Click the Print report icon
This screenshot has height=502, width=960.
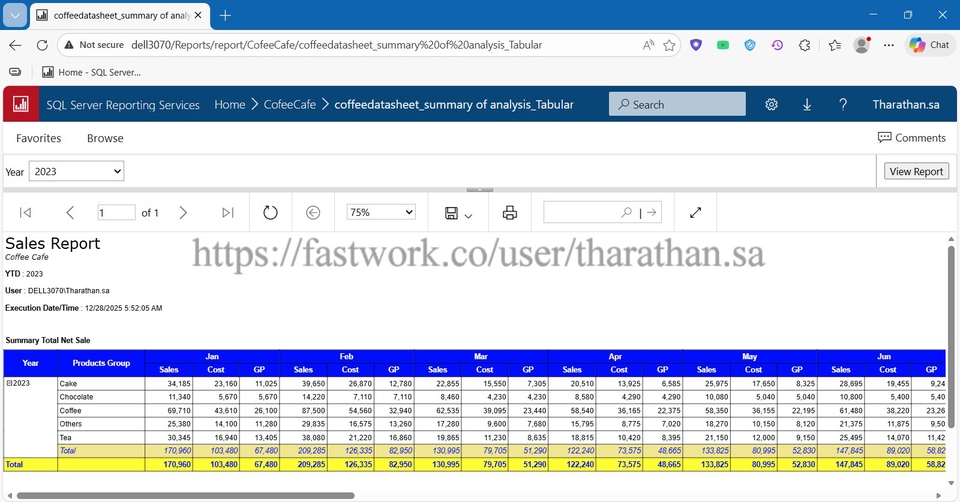point(510,212)
